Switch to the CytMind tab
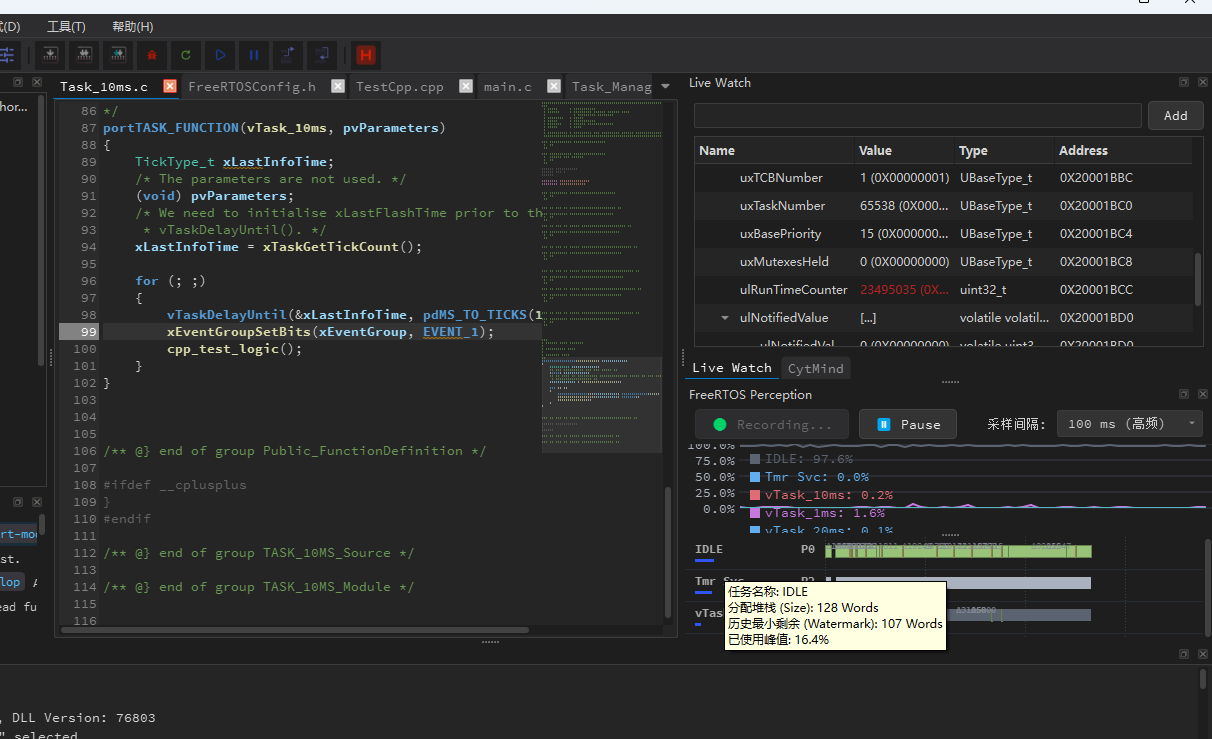 point(815,368)
